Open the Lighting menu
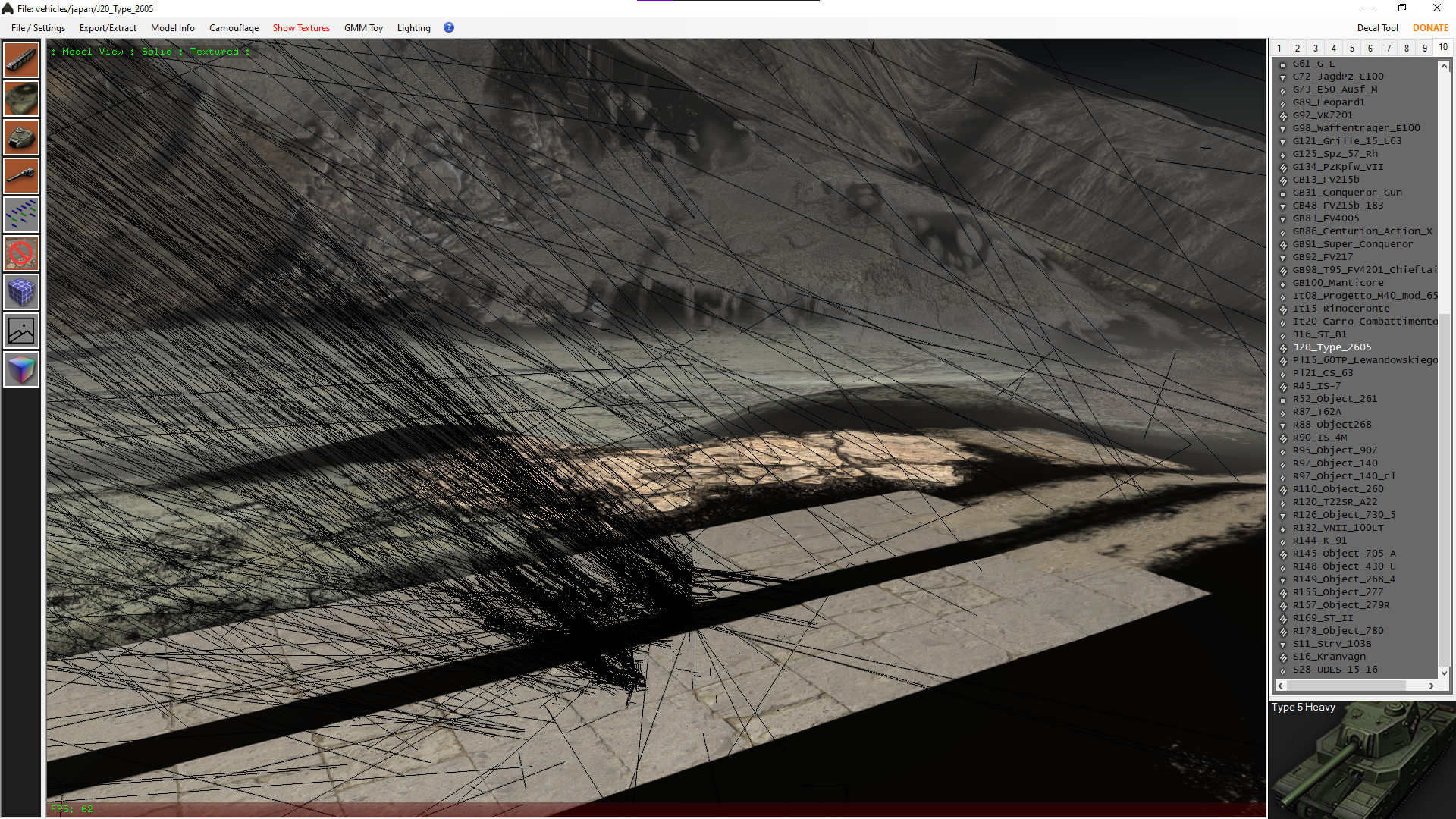This screenshot has height=819, width=1456. coord(413,28)
